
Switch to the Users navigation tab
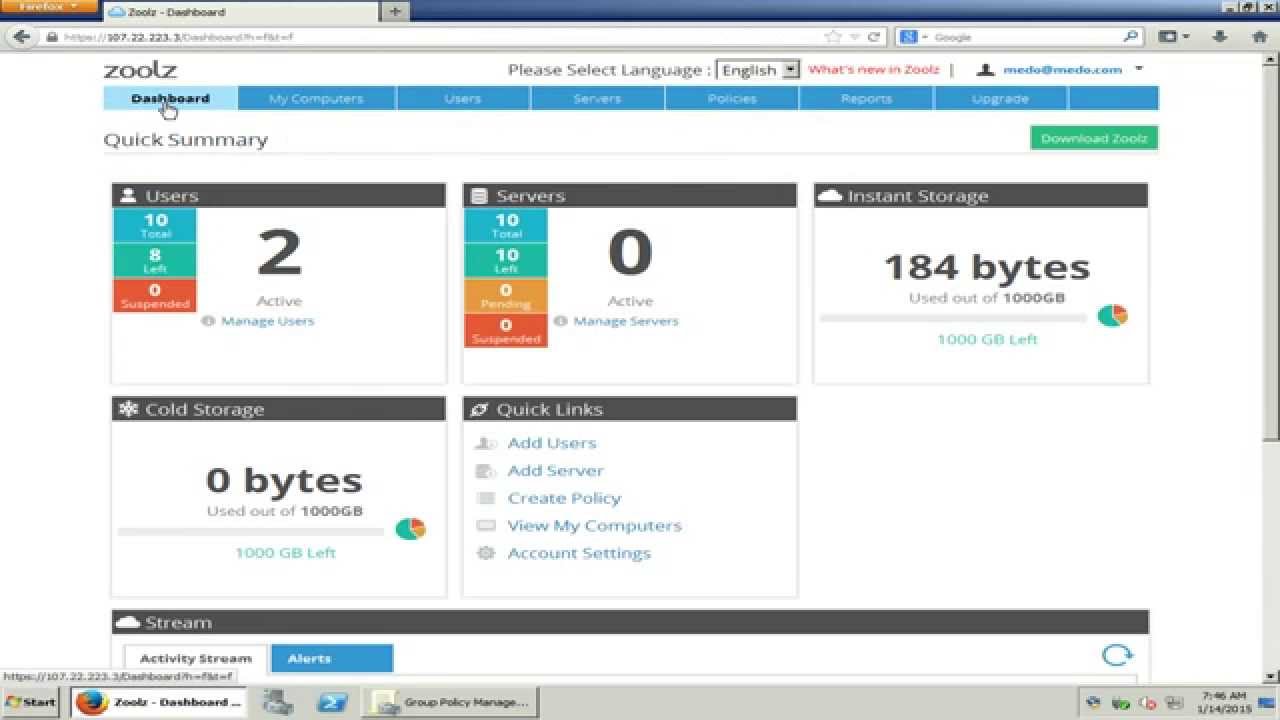[x=463, y=98]
